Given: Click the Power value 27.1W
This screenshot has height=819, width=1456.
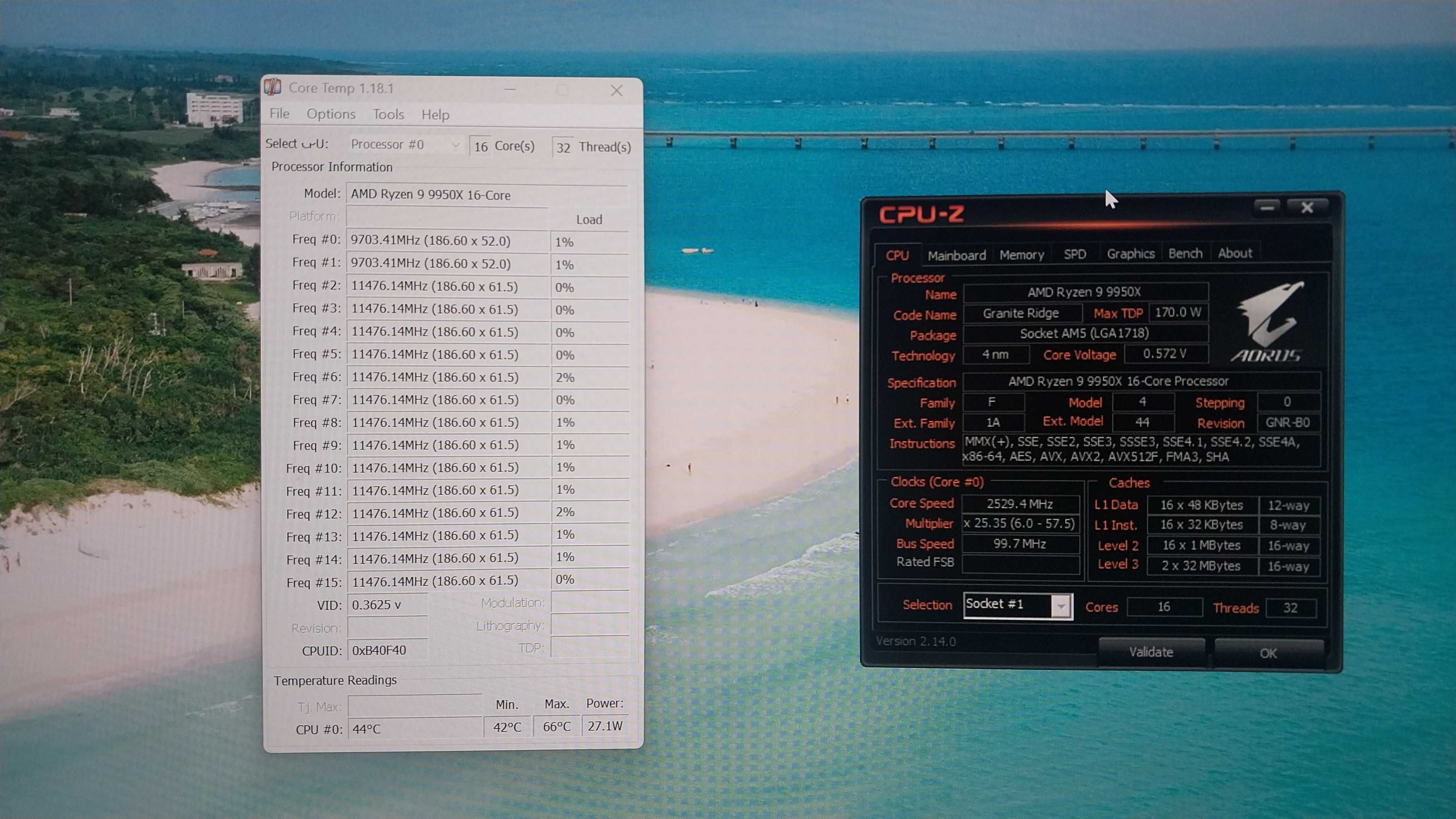Looking at the screenshot, I should point(605,726).
